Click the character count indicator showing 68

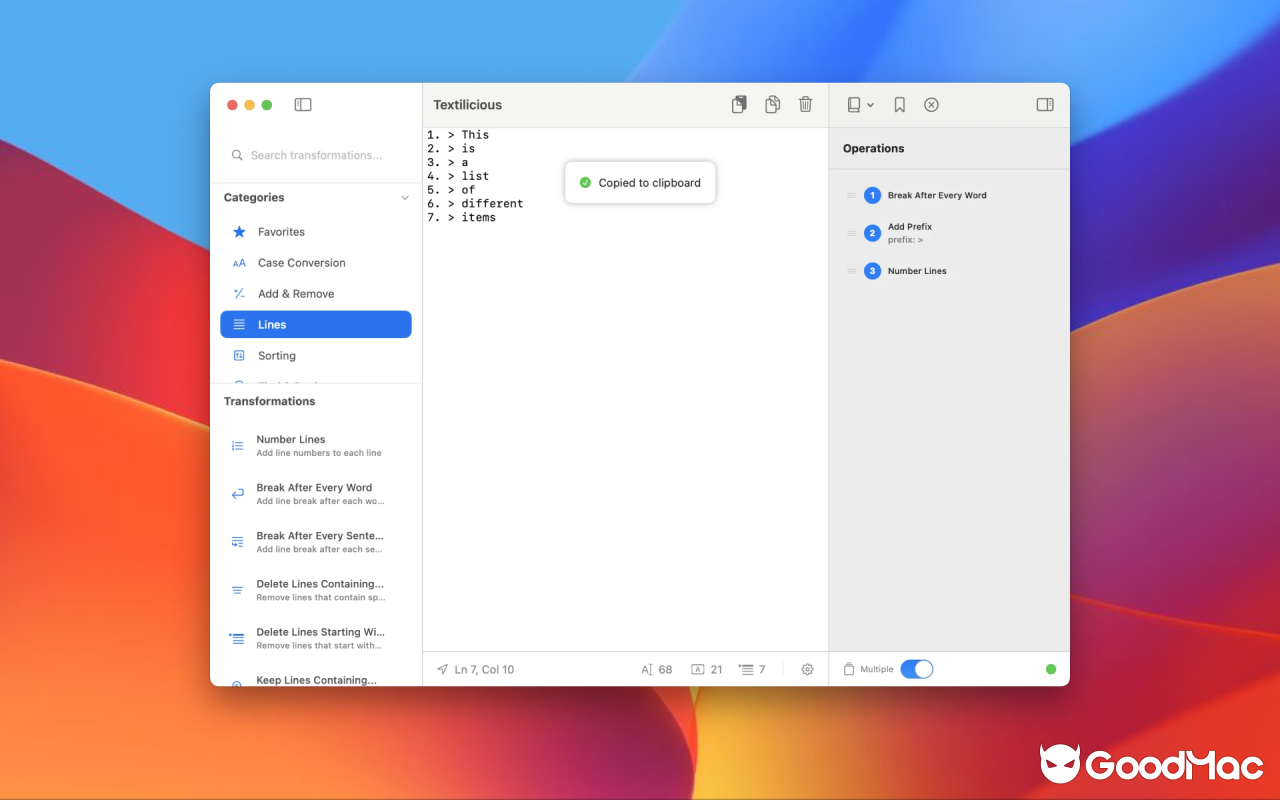point(657,669)
